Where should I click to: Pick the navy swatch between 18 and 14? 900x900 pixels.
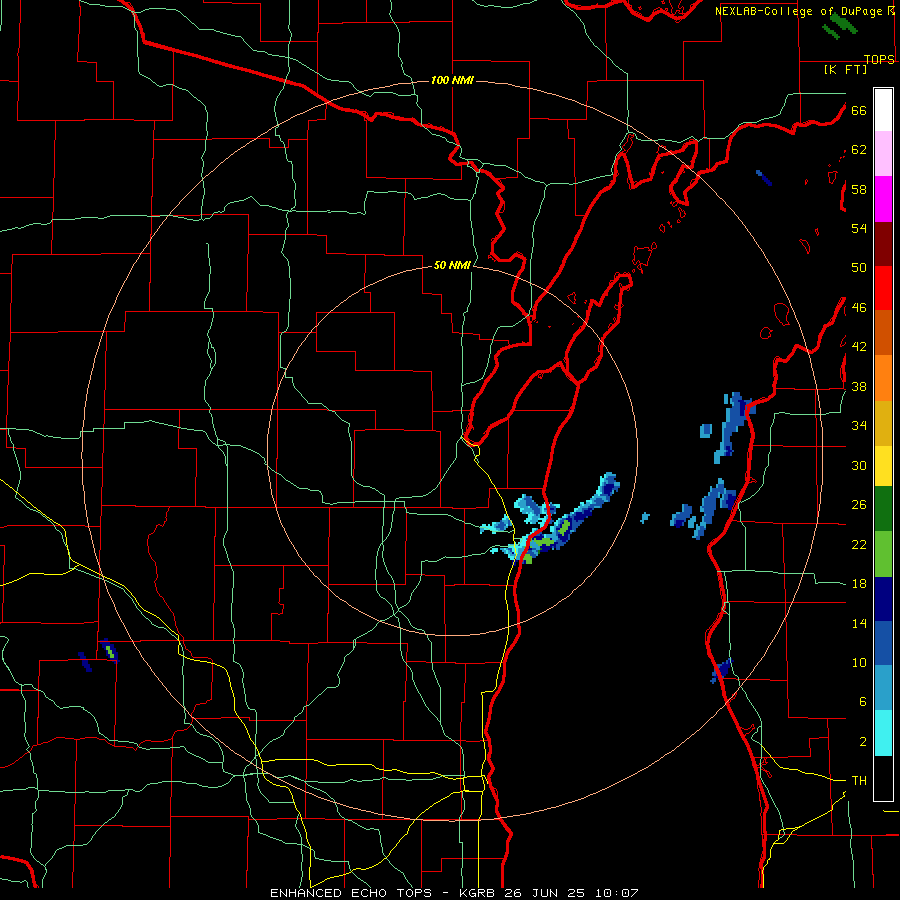[x=883, y=599]
